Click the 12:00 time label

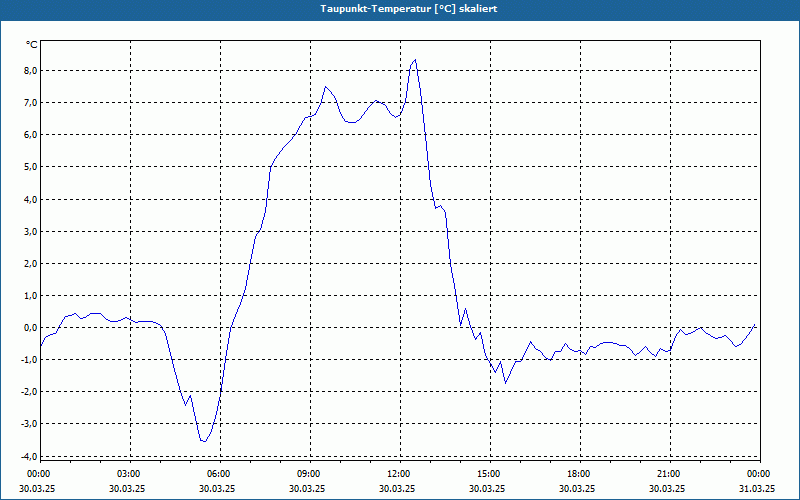pyautogui.click(x=399, y=474)
